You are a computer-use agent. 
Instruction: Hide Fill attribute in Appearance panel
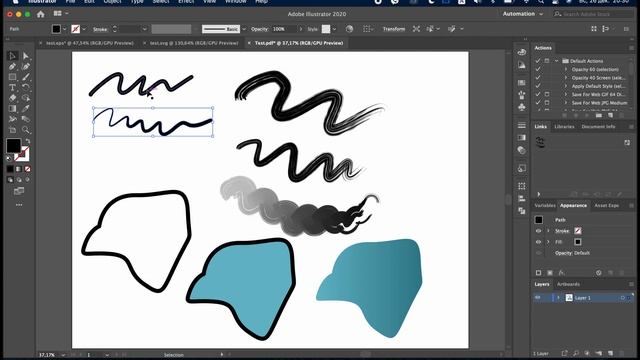538,242
